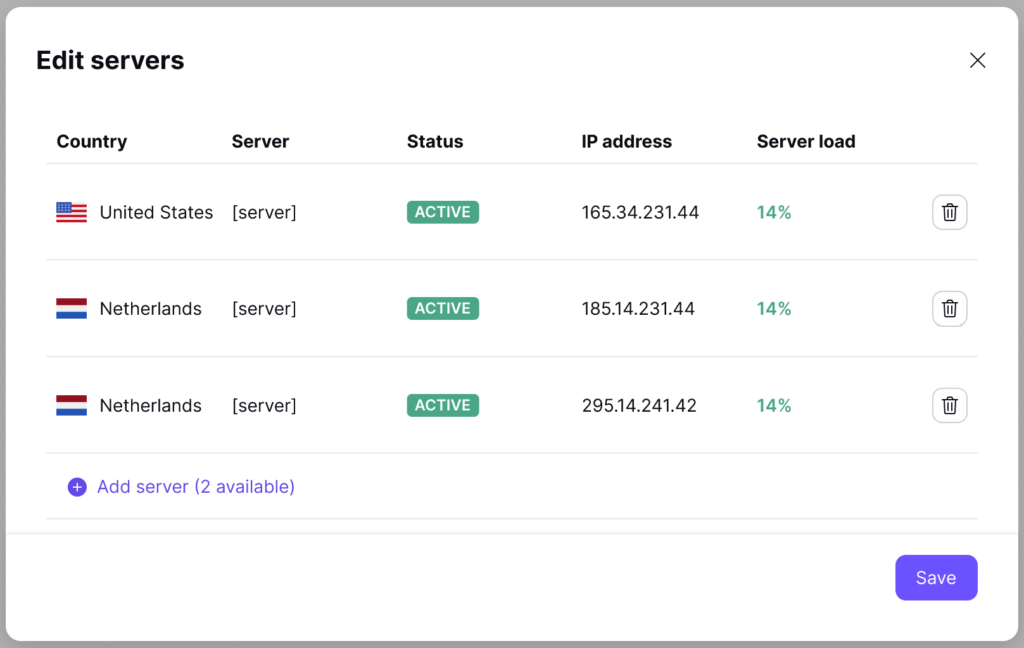Click the Server load column header
1024x648 pixels.
(x=806, y=142)
